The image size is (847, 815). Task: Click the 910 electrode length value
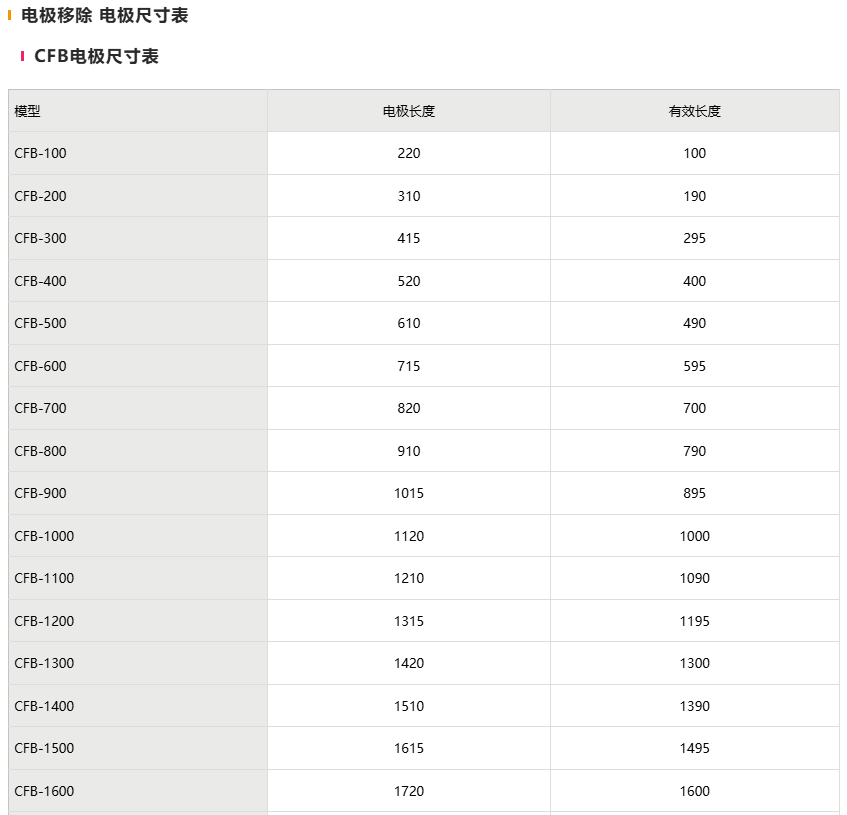point(408,451)
